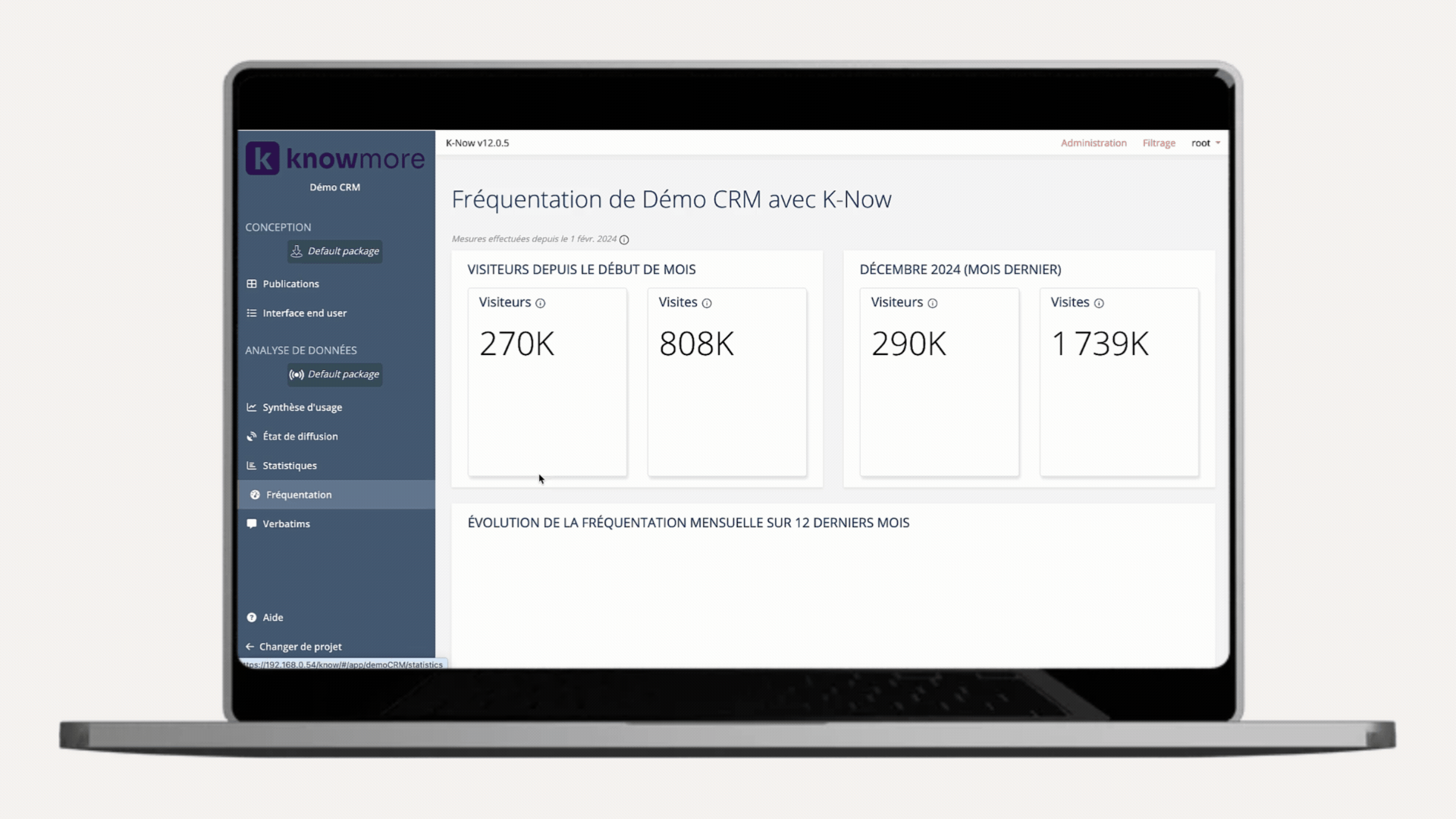Screen dimensions: 1456x819
Task: Click Mesures effectuées depuis le 1 févr. 2024
Action: [534, 239]
